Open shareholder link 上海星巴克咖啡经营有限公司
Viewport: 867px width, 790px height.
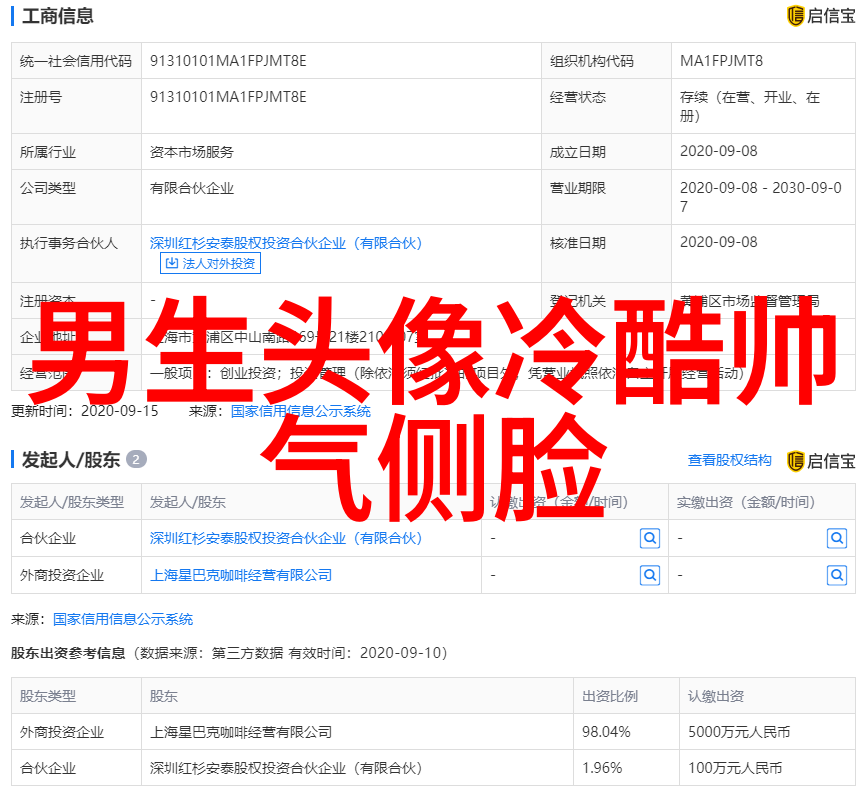pos(241,575)
